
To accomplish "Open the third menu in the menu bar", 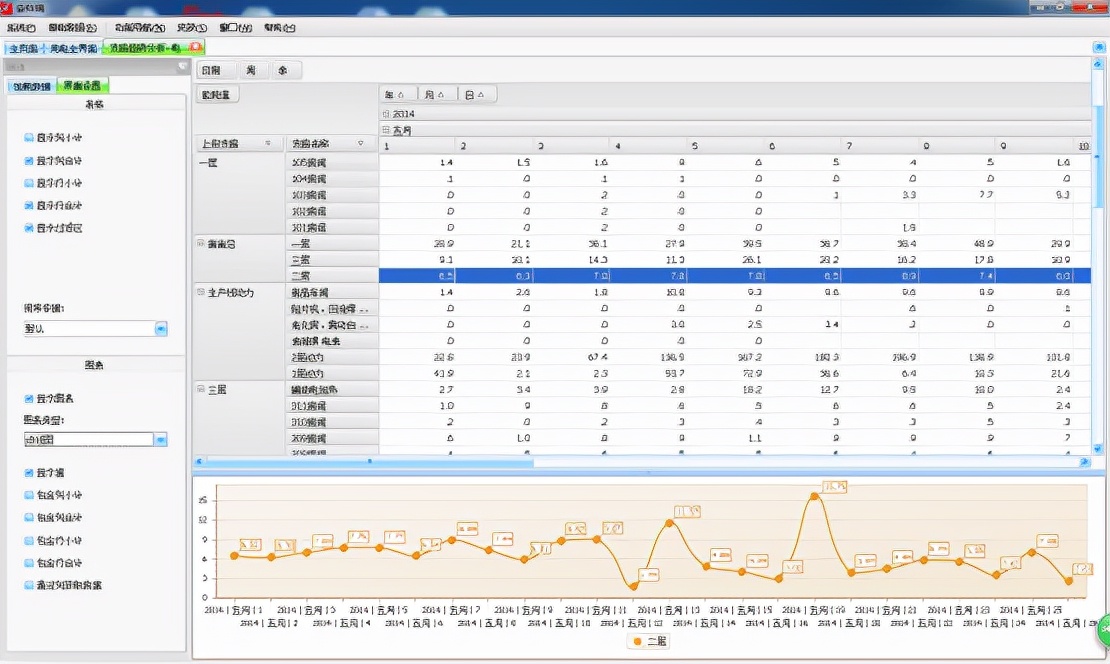I will pos(139,28).
